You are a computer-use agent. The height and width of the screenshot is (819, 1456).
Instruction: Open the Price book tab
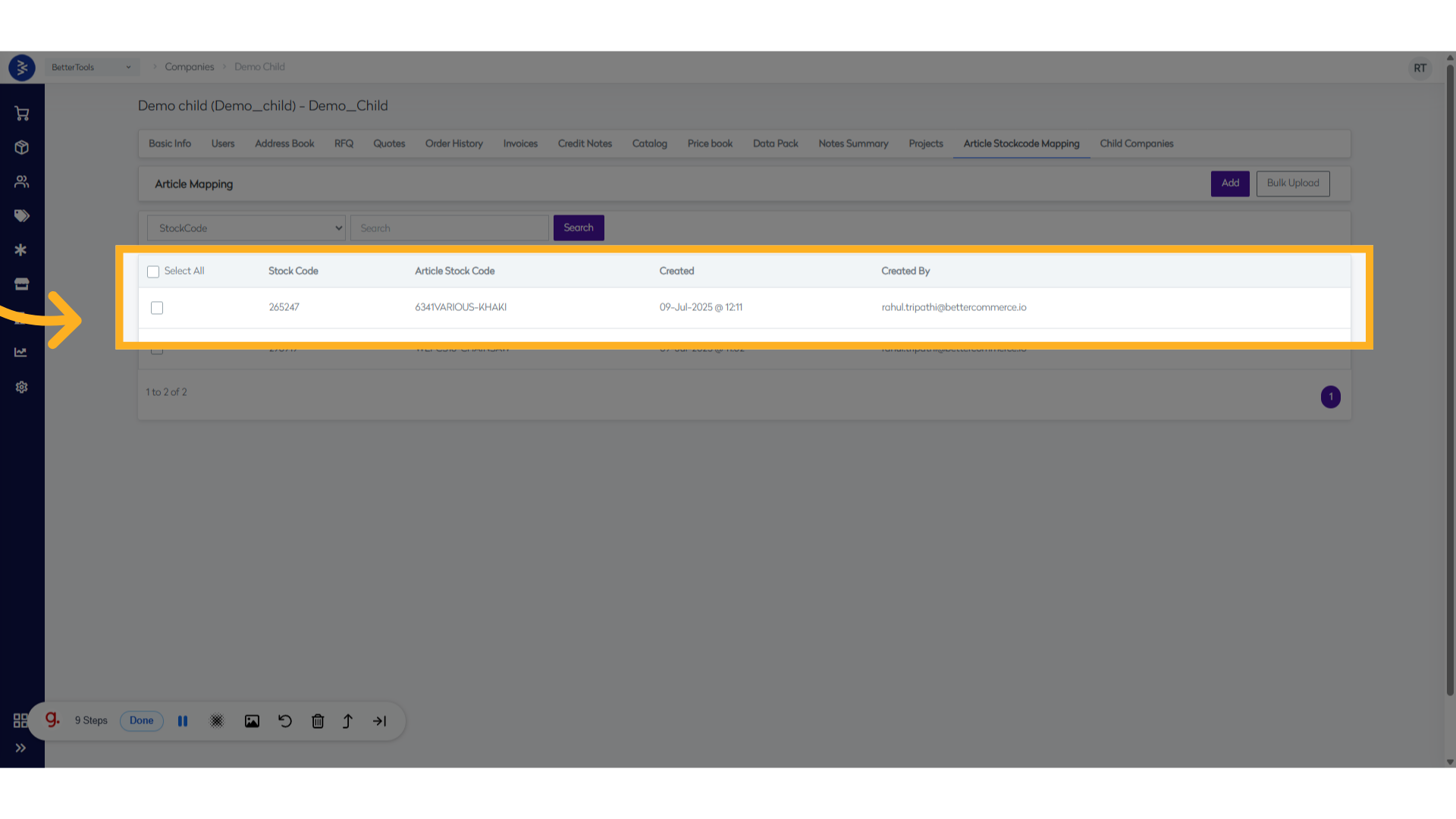click(710, 144)
